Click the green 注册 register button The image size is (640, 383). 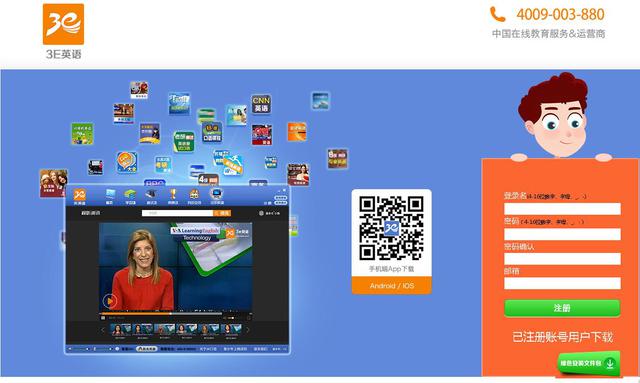pos(562,308)
